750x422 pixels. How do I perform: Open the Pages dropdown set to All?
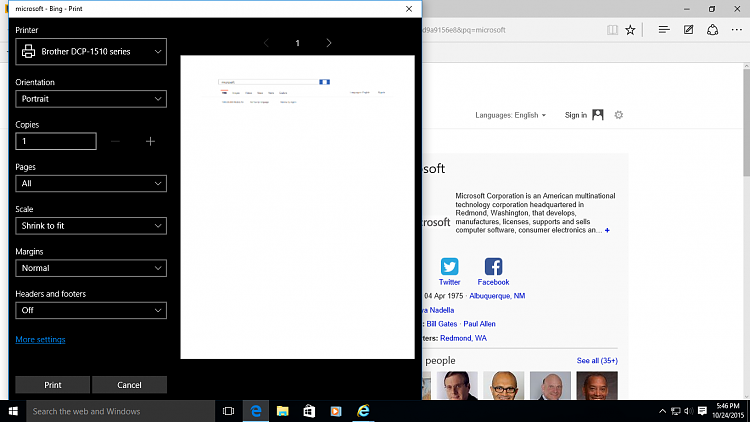(91, 184)
